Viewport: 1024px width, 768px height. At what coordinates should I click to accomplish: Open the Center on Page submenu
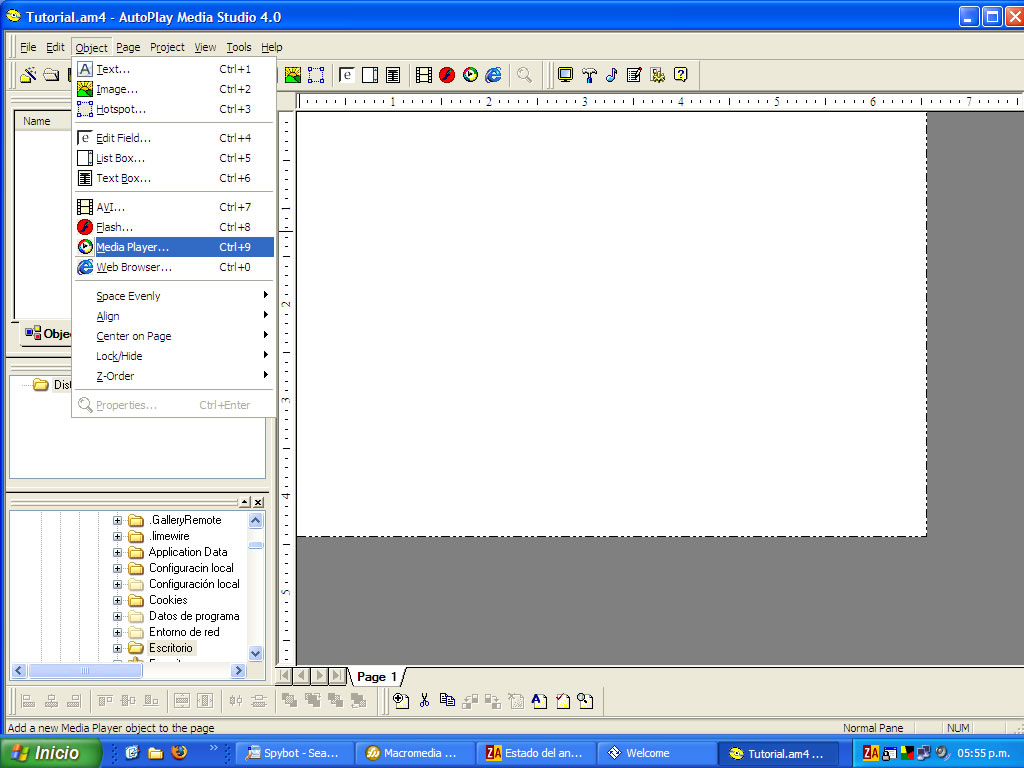pyautogui.click(x=173, y=336)
